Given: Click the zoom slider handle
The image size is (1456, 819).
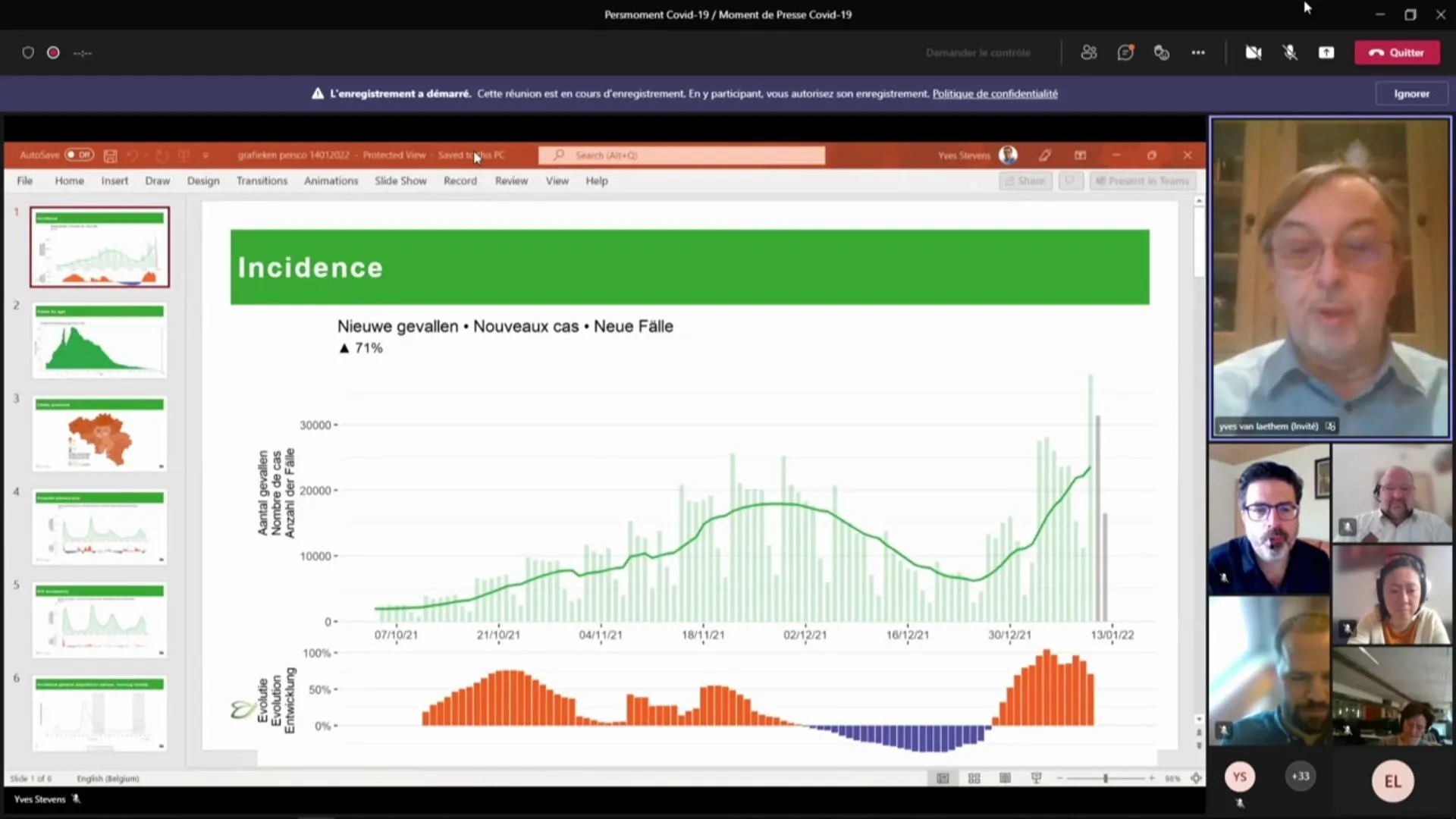Looking at the screenshot, I should click(x=1106, y=778).
